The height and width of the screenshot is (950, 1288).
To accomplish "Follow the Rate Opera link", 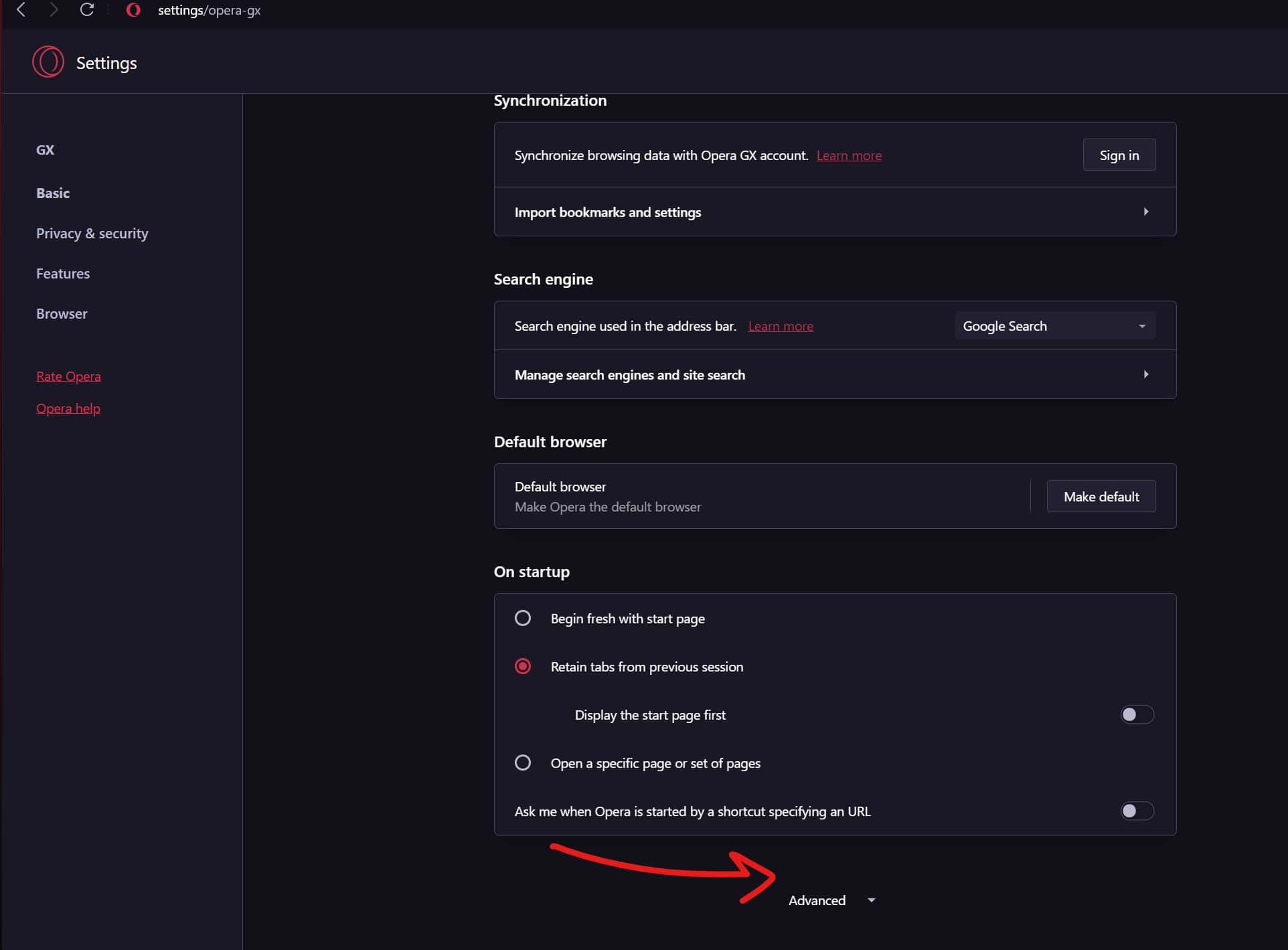I will 68,376.
